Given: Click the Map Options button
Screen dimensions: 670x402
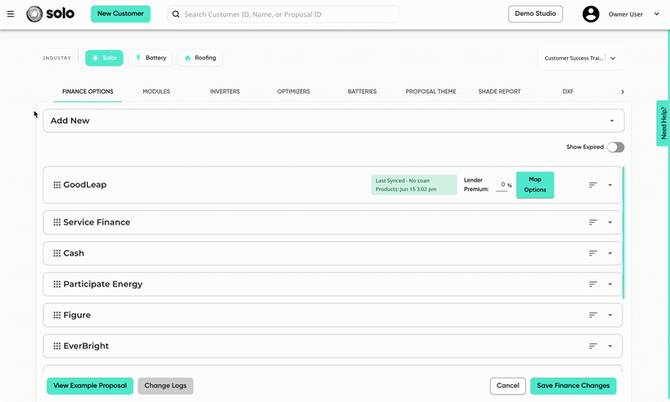Looking at the screenshot, I should coord(535,185).
